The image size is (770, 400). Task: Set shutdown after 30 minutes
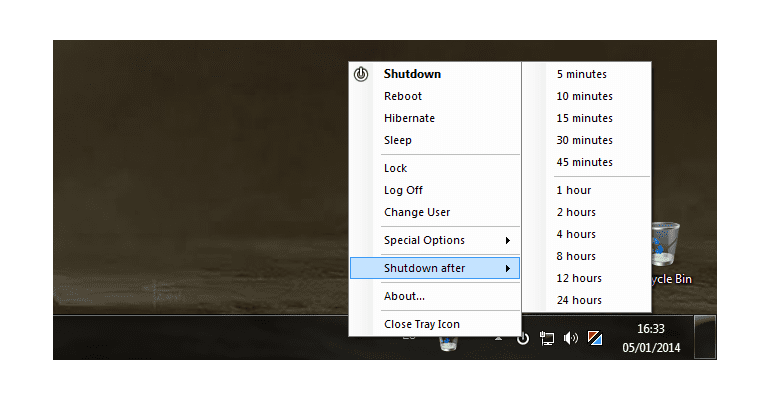pyautogui.click(x=585, y=140)
